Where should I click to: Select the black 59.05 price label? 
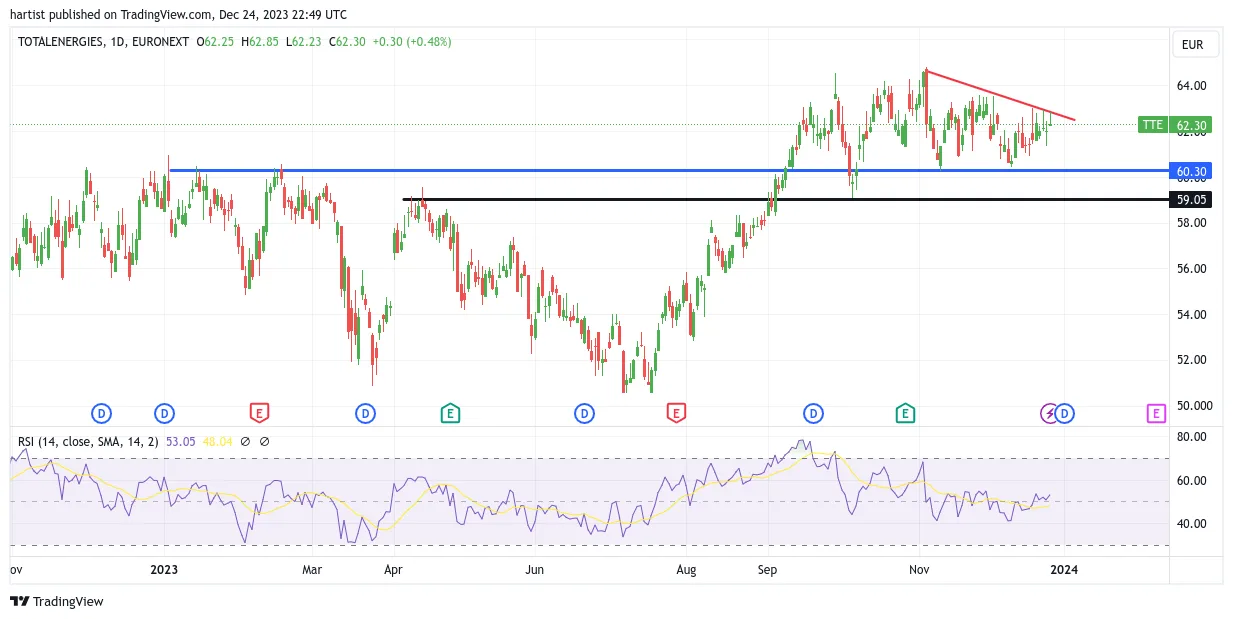[1190, 199]
